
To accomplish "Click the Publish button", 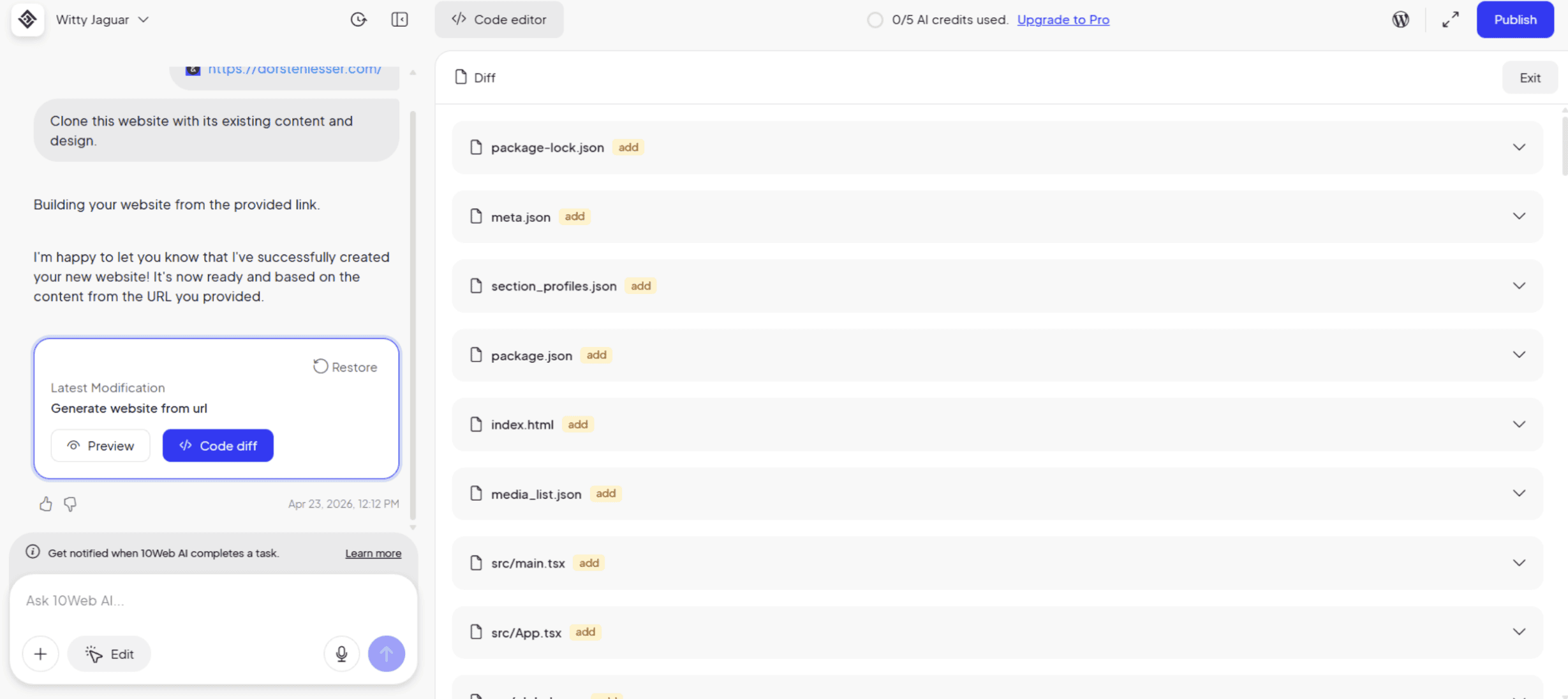I will tap(1515, 20).
